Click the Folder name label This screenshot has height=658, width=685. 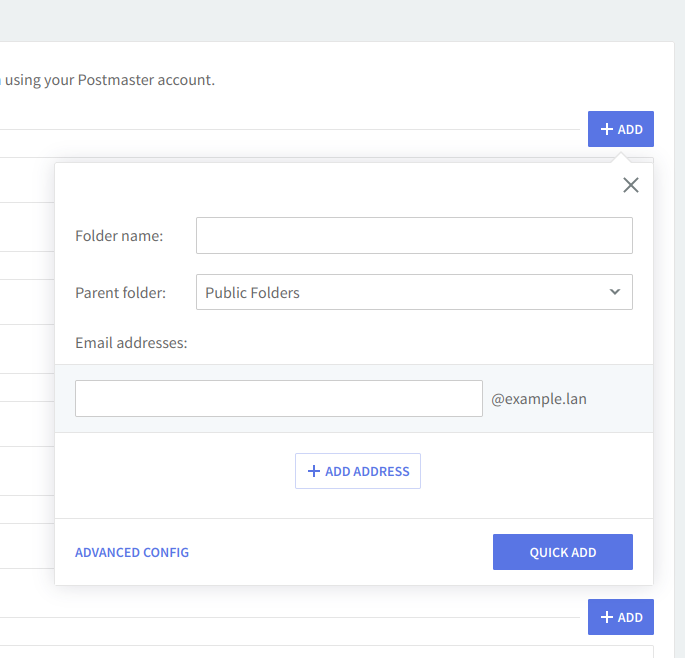tap(119, 236)
